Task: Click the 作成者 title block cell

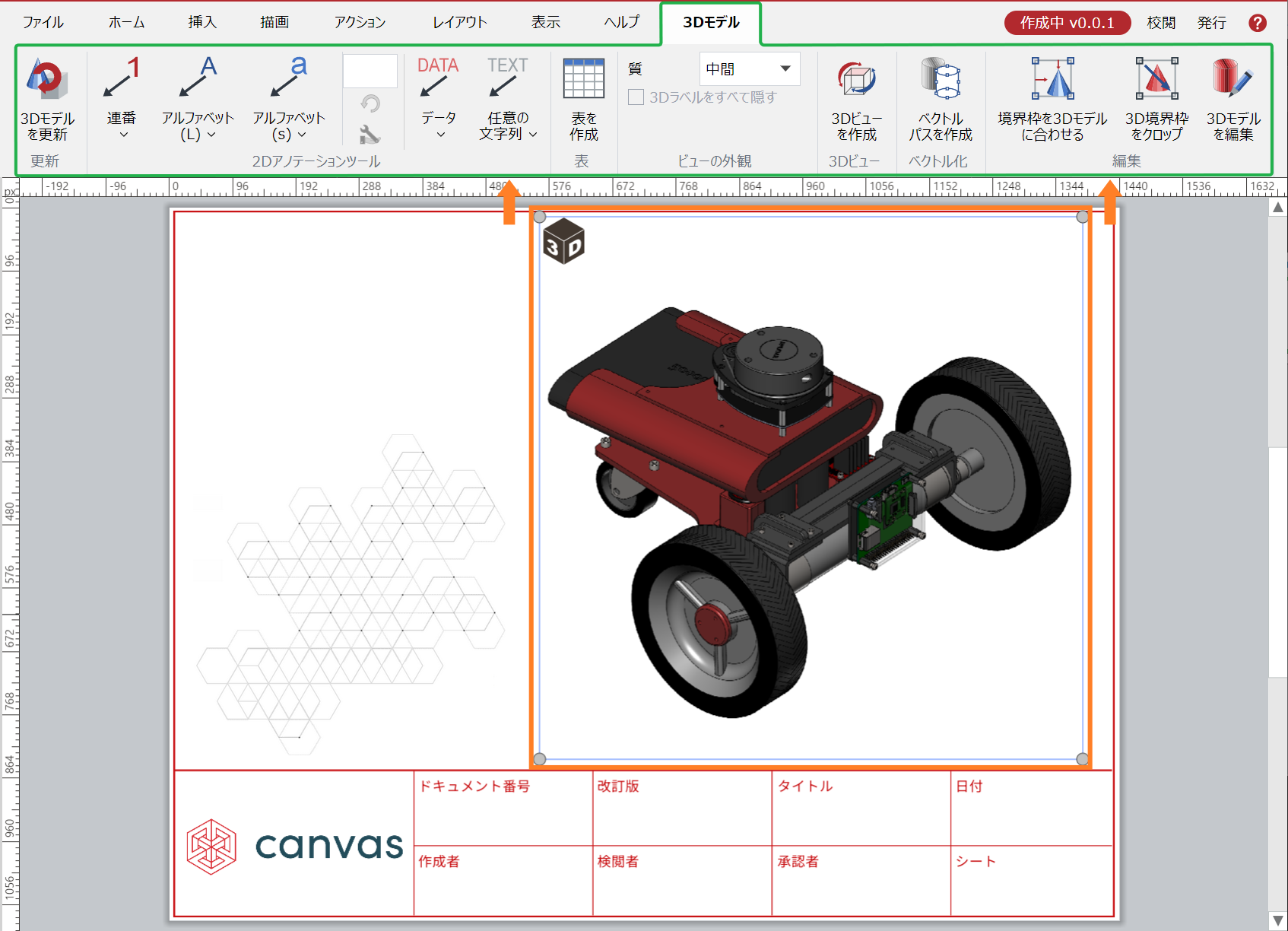Action: tap(503, 881)
